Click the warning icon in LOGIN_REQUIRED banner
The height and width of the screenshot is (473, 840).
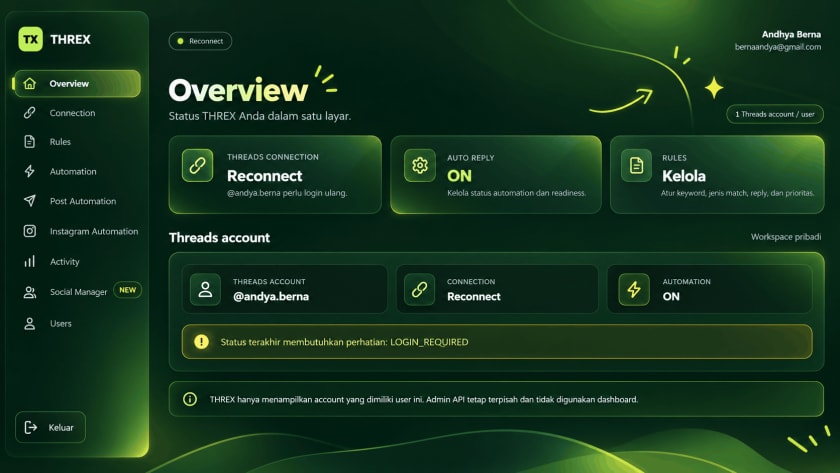201,341
